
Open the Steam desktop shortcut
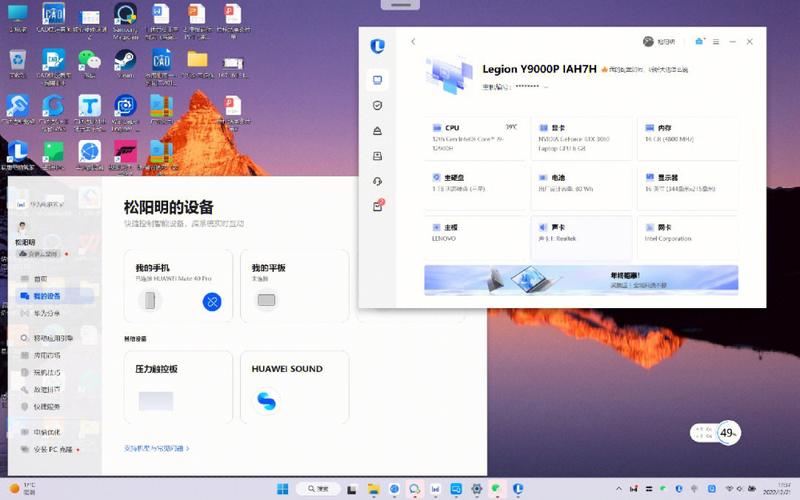pos(125,64)
